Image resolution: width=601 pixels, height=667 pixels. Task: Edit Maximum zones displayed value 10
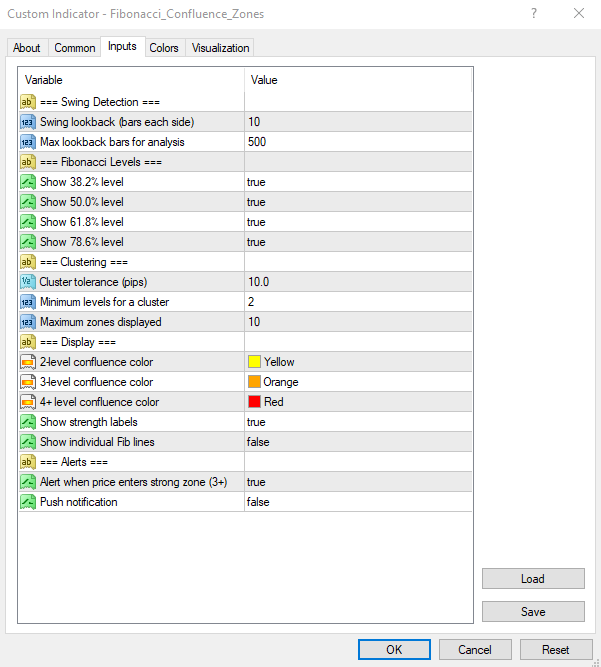(358, 322)
